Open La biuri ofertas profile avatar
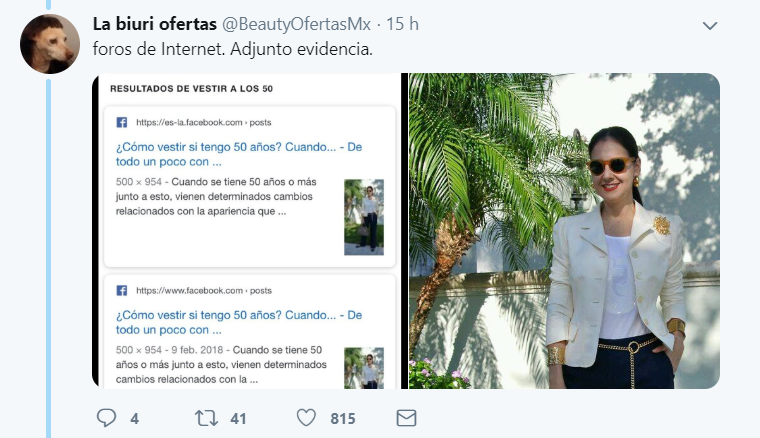This screenshot has height=438, width=760. coord(50,44)
